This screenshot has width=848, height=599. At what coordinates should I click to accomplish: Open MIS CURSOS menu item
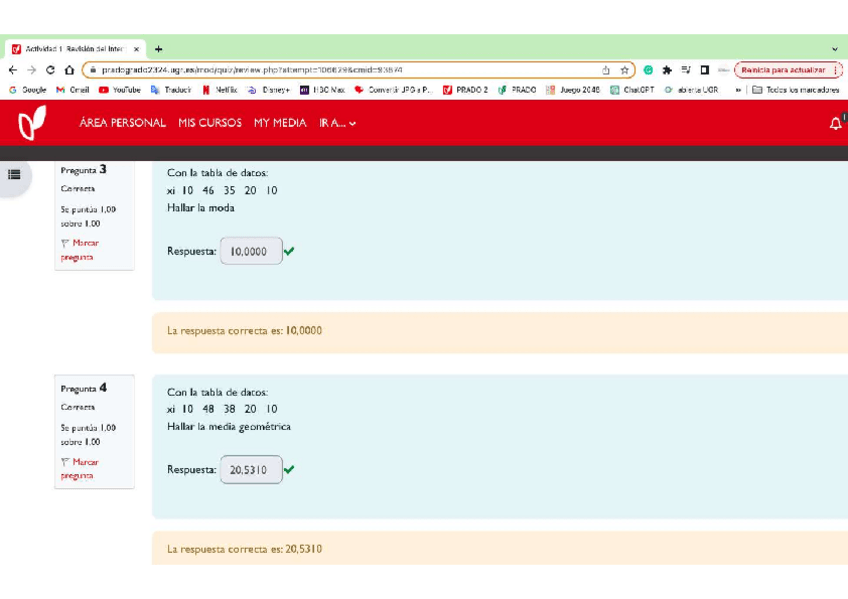click(x=210, y=123)
